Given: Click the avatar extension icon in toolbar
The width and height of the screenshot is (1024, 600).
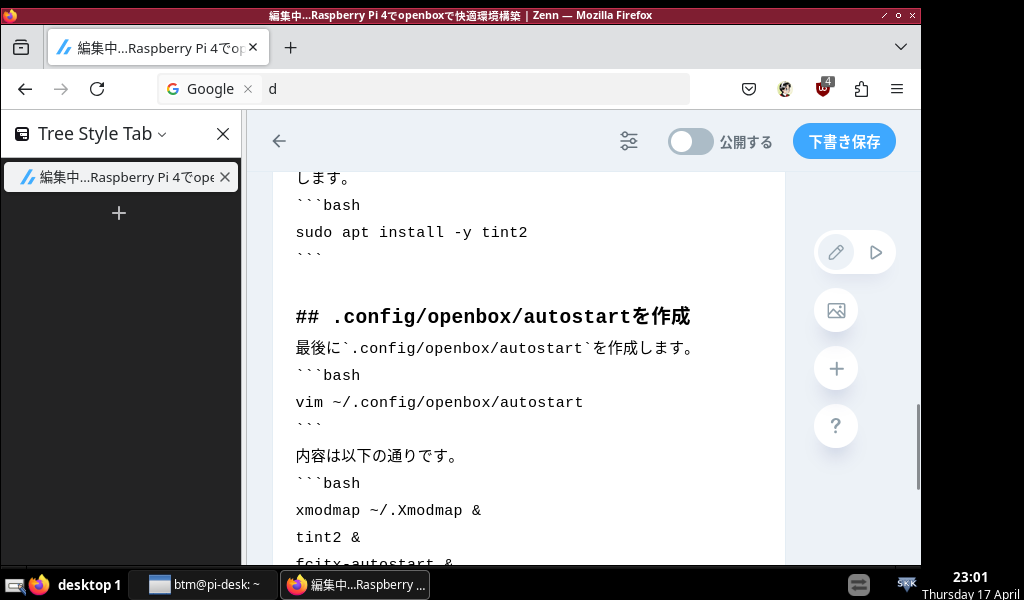Looking at the screenshot, I should point(786,89).
